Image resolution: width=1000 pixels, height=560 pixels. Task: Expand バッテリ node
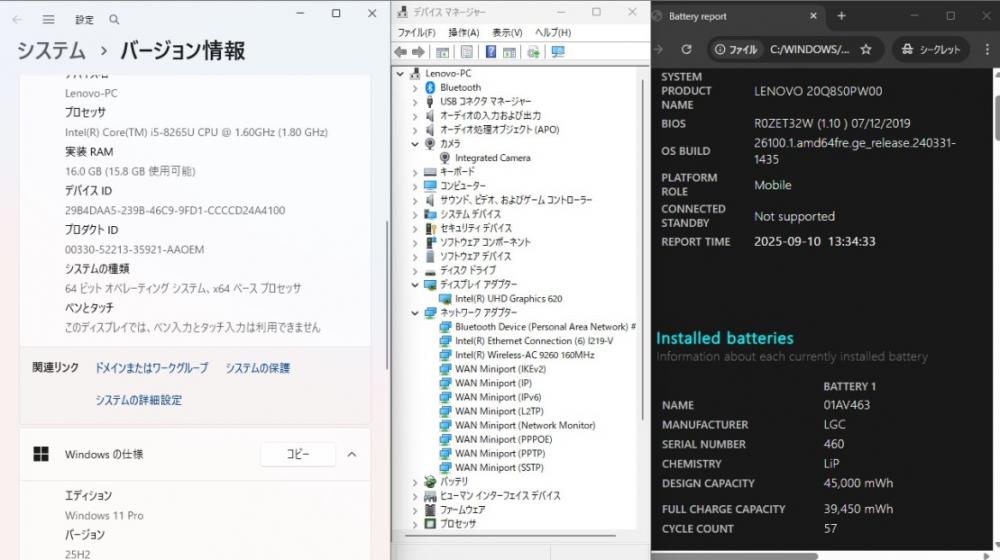(x=415, y=482)
